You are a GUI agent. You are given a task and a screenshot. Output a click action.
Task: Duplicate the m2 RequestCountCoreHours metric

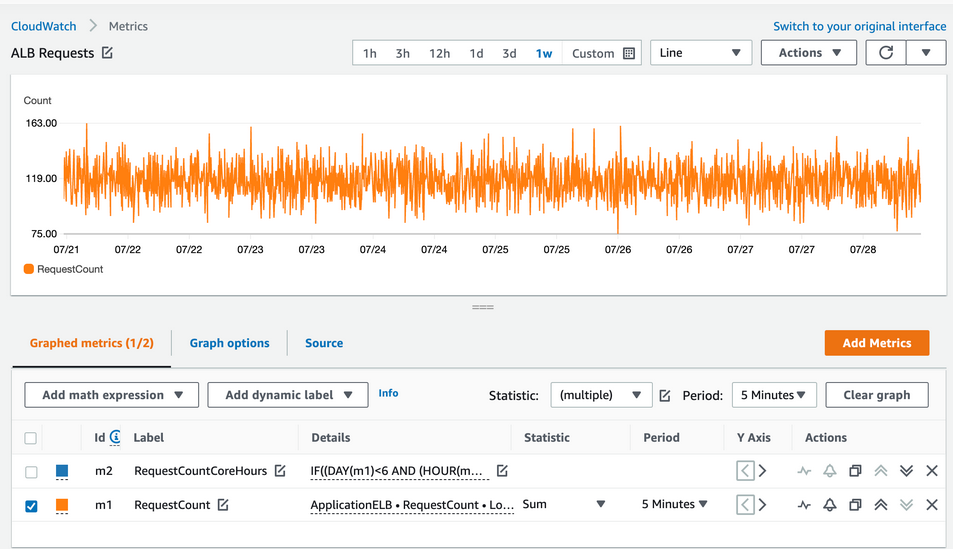click(x=855, y=471)
